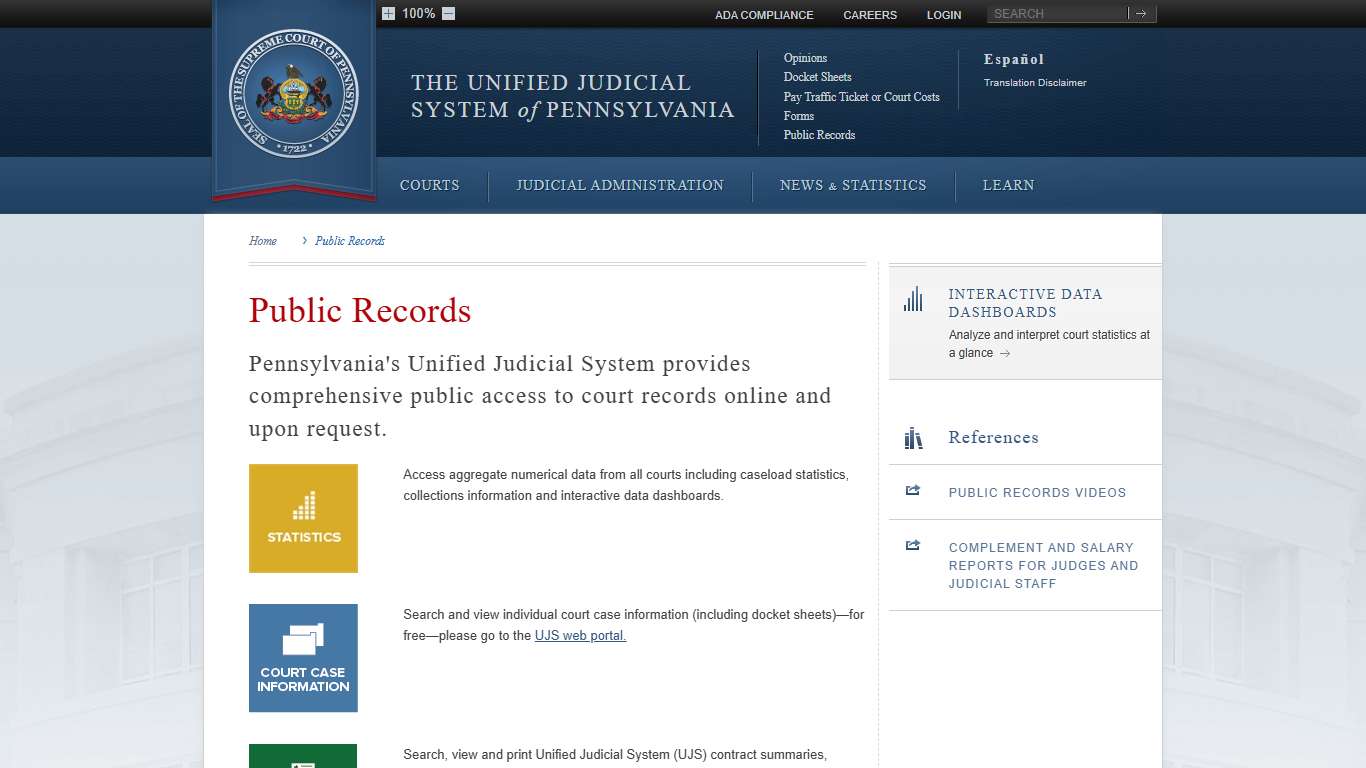The height and width of the screenshot is (768, 1366).
Task: Decrease text size with the minus icon
Action: tap(447, 14)
